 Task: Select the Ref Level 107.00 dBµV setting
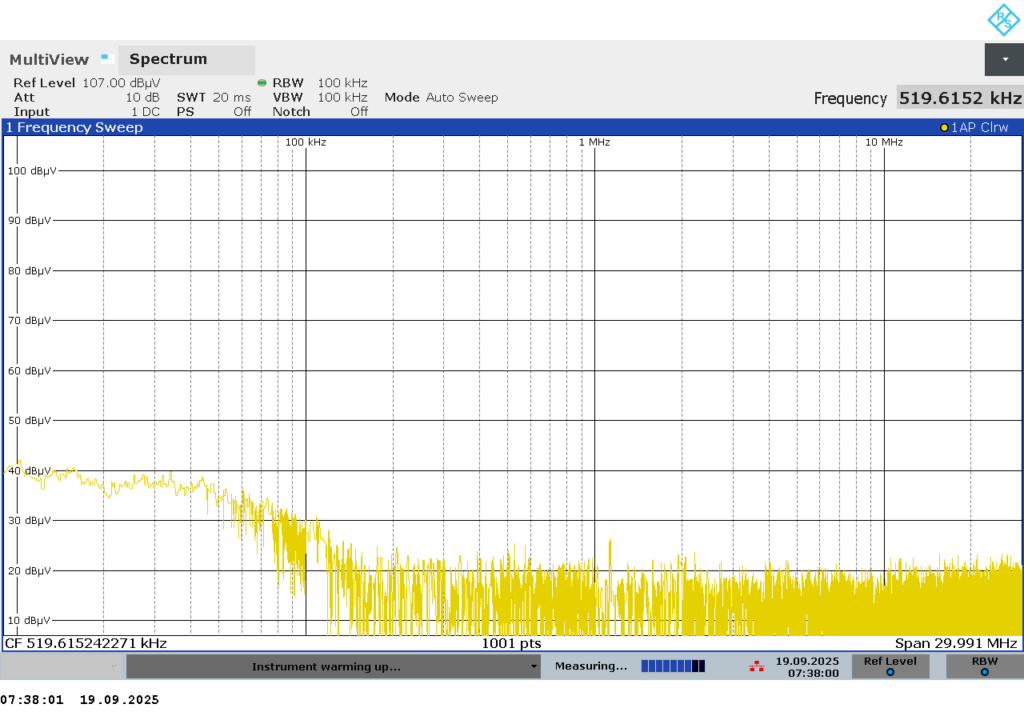coord(86,83)
